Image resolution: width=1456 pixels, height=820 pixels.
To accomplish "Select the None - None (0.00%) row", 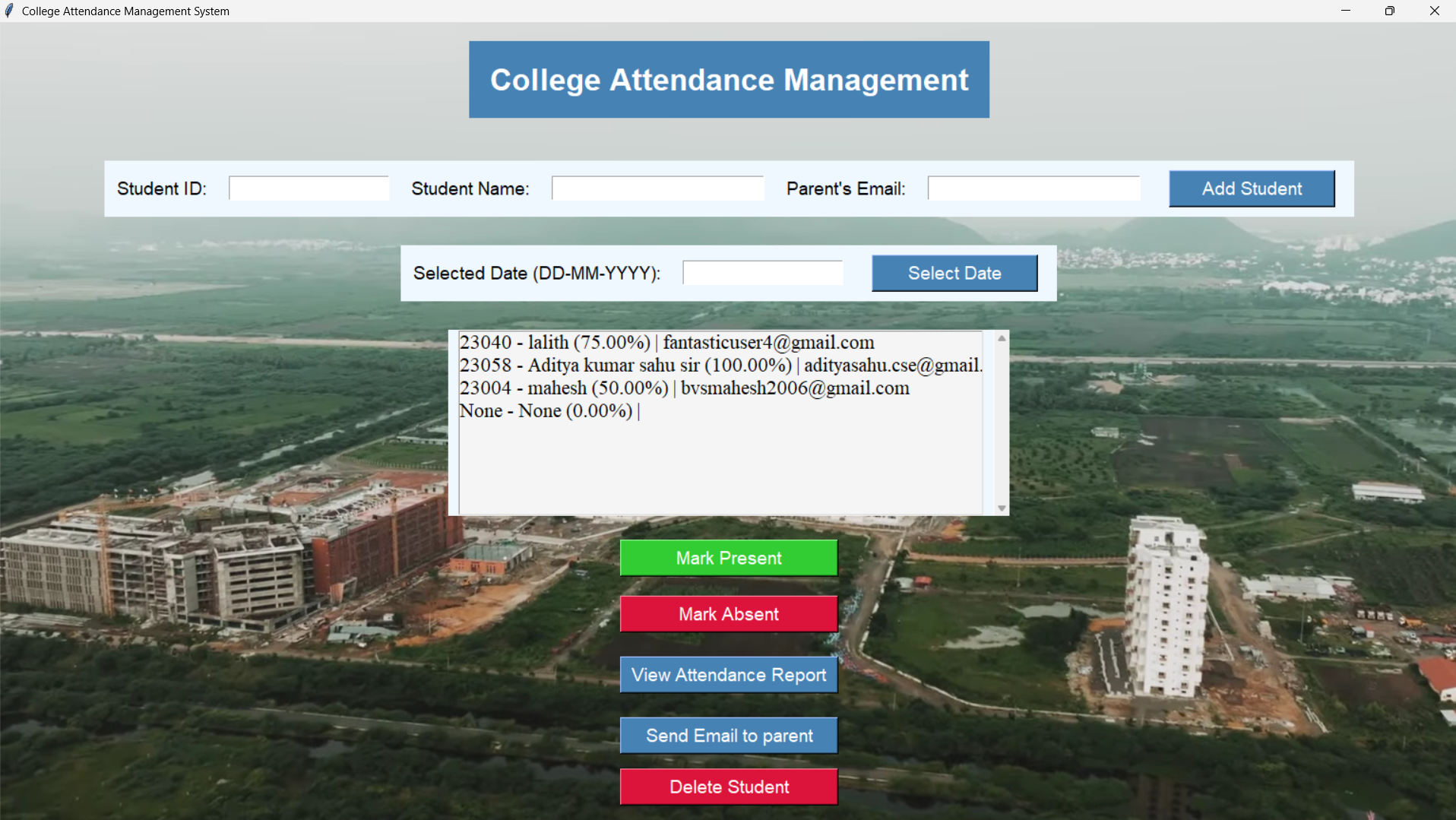I will point(720,410).
